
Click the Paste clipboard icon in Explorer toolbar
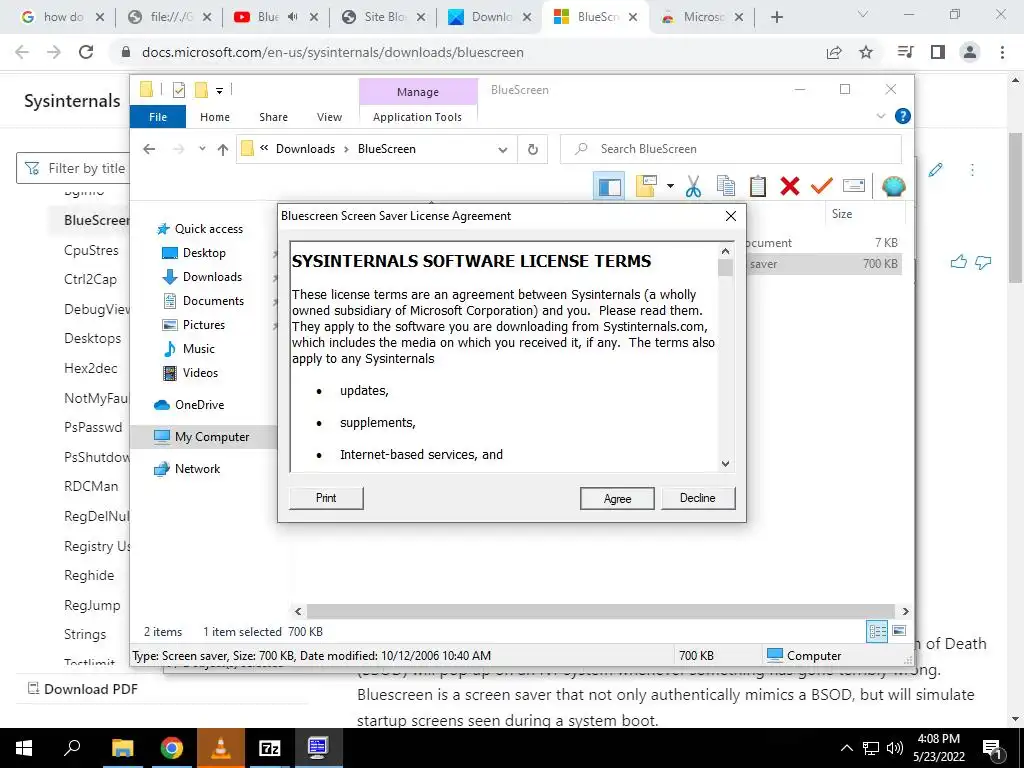click(x=758, y=187)
